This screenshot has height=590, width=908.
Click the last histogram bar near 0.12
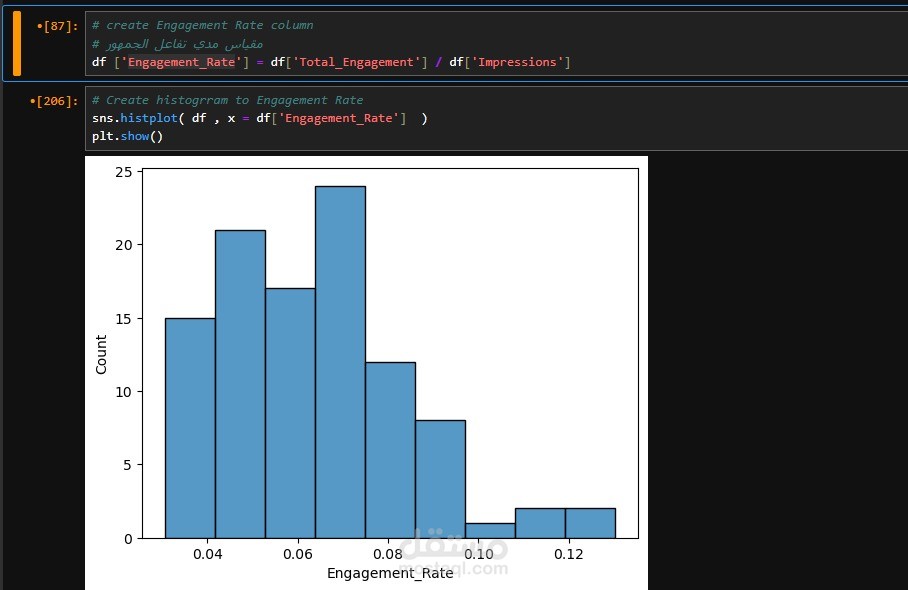(x=591, y=523)
